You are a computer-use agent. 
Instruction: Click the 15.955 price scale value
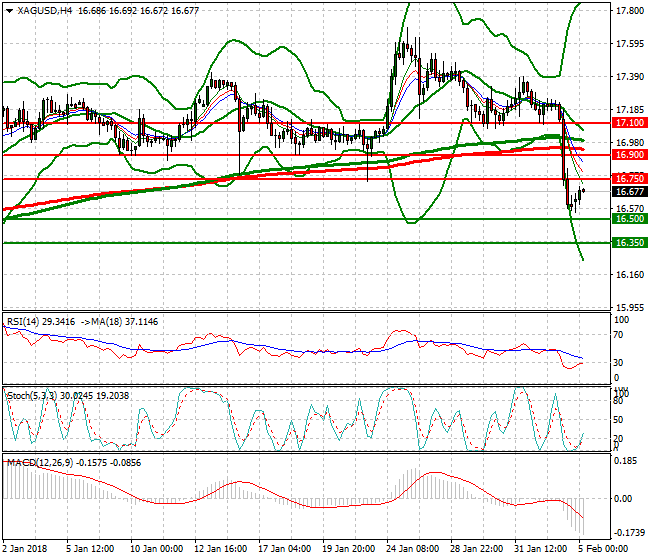[630, 308]
